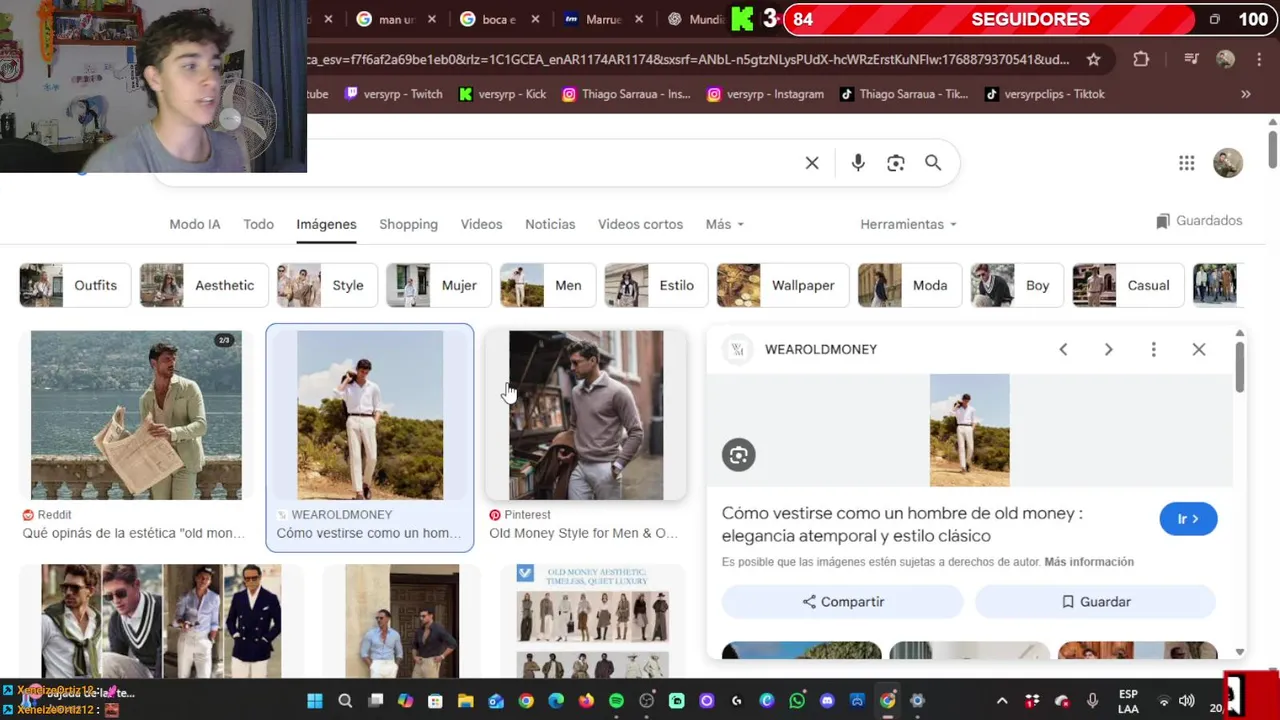Open the versyrp - Kick bookmark
Viewport: 1280px width, 720px height.
pos(502,94)
